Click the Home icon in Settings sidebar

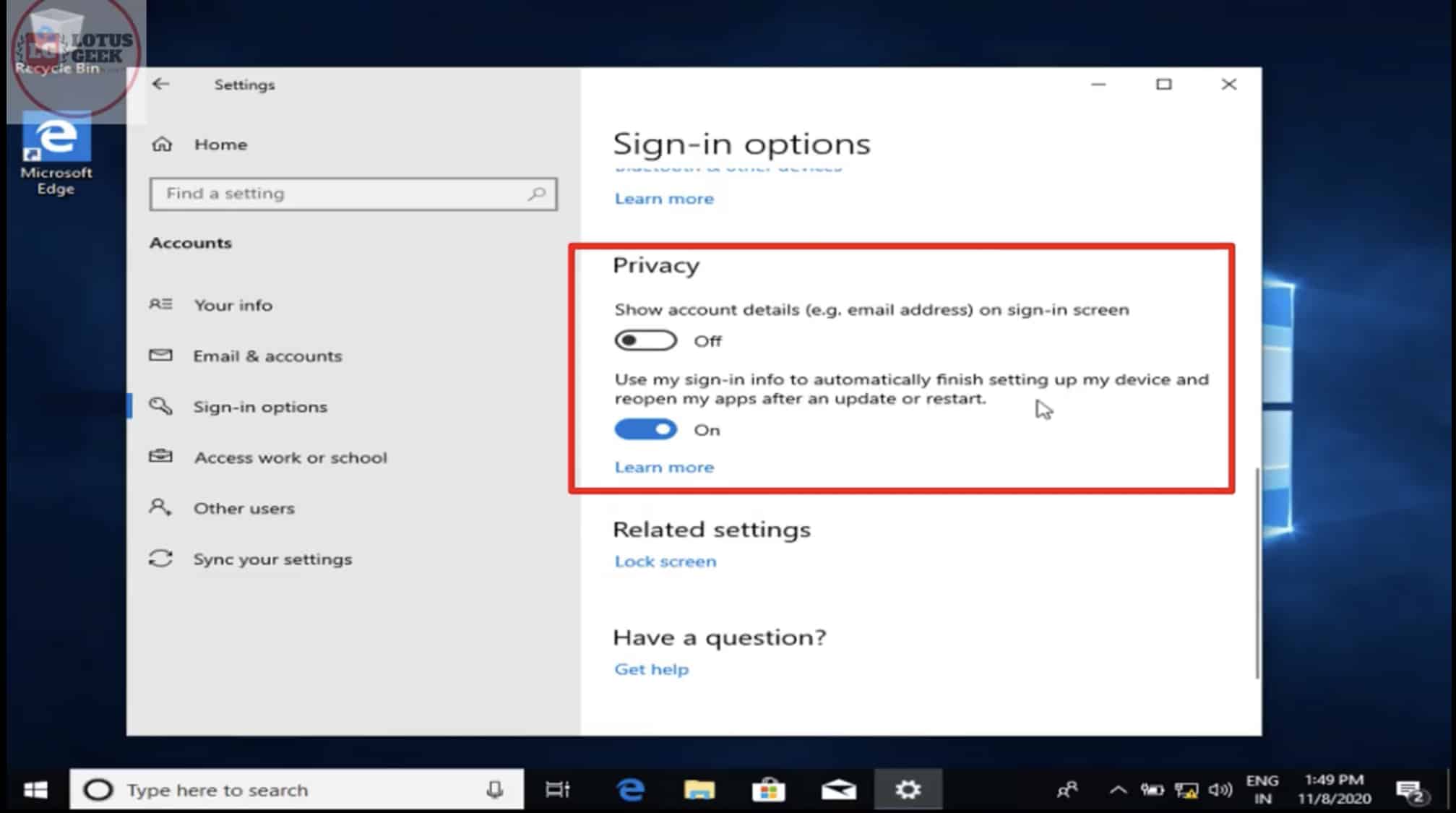(162, 144)
